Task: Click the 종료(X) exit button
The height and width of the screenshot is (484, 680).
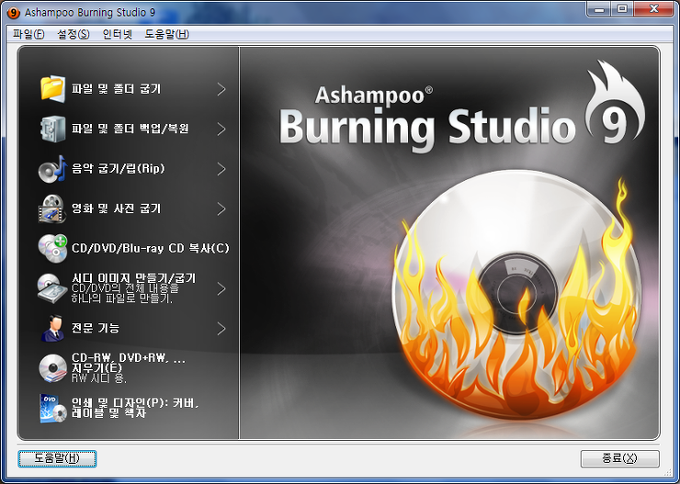Action: click(620, 458)
